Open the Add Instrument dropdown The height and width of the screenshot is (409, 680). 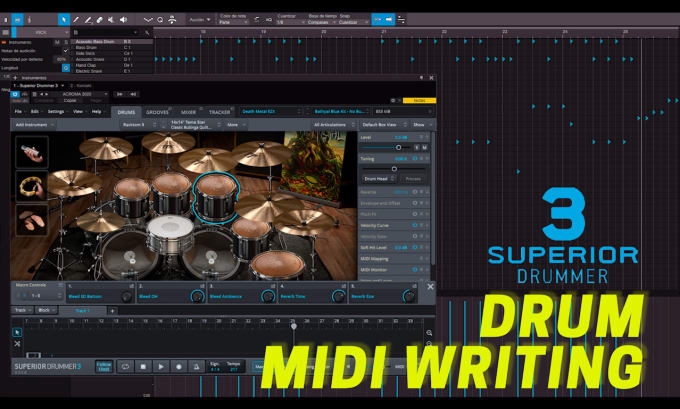[34, 124]
